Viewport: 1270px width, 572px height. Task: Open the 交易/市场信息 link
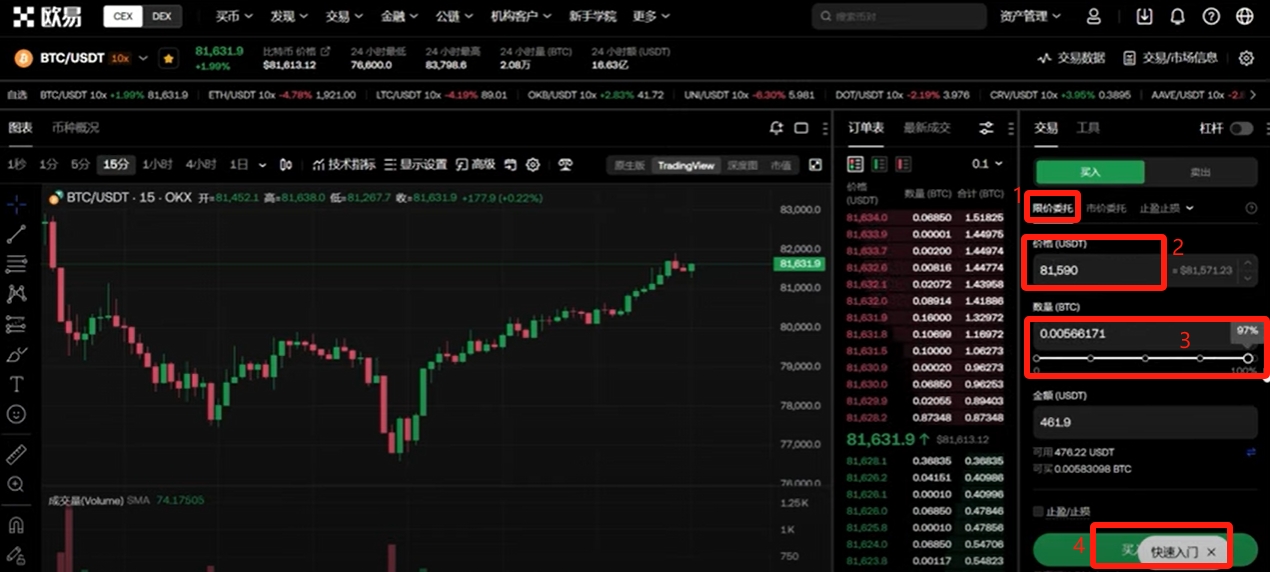(1170, 58)
